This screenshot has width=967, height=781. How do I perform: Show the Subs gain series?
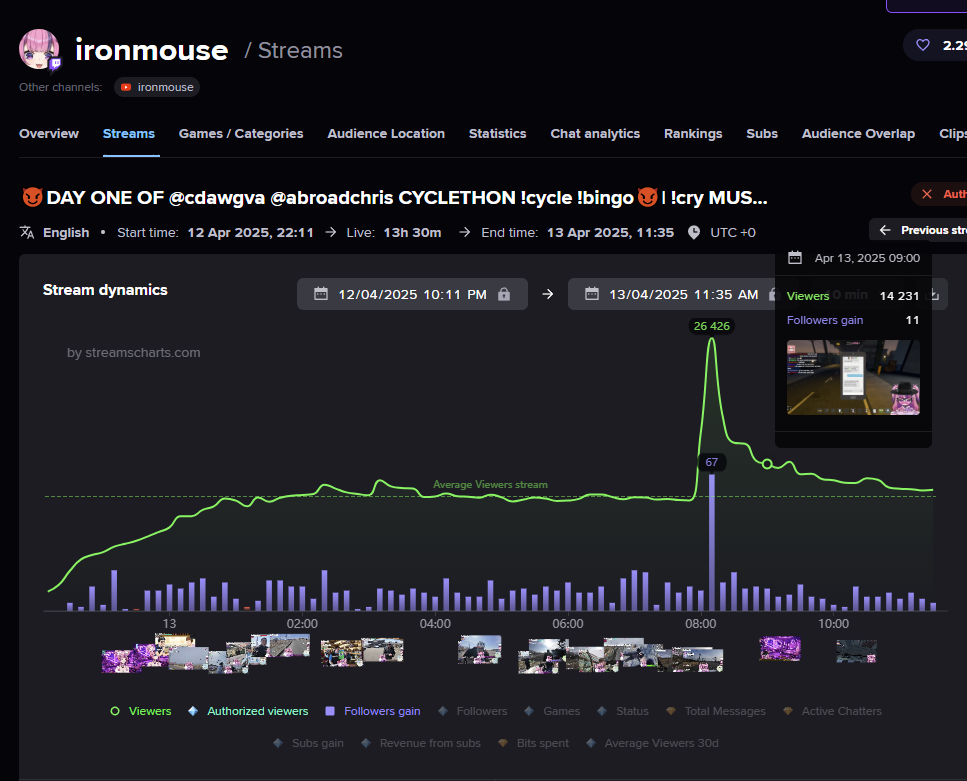tap(308, 743)
